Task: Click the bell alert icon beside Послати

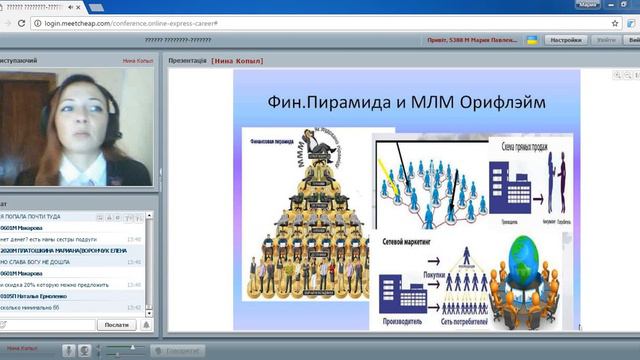Action: pos(146,325)
